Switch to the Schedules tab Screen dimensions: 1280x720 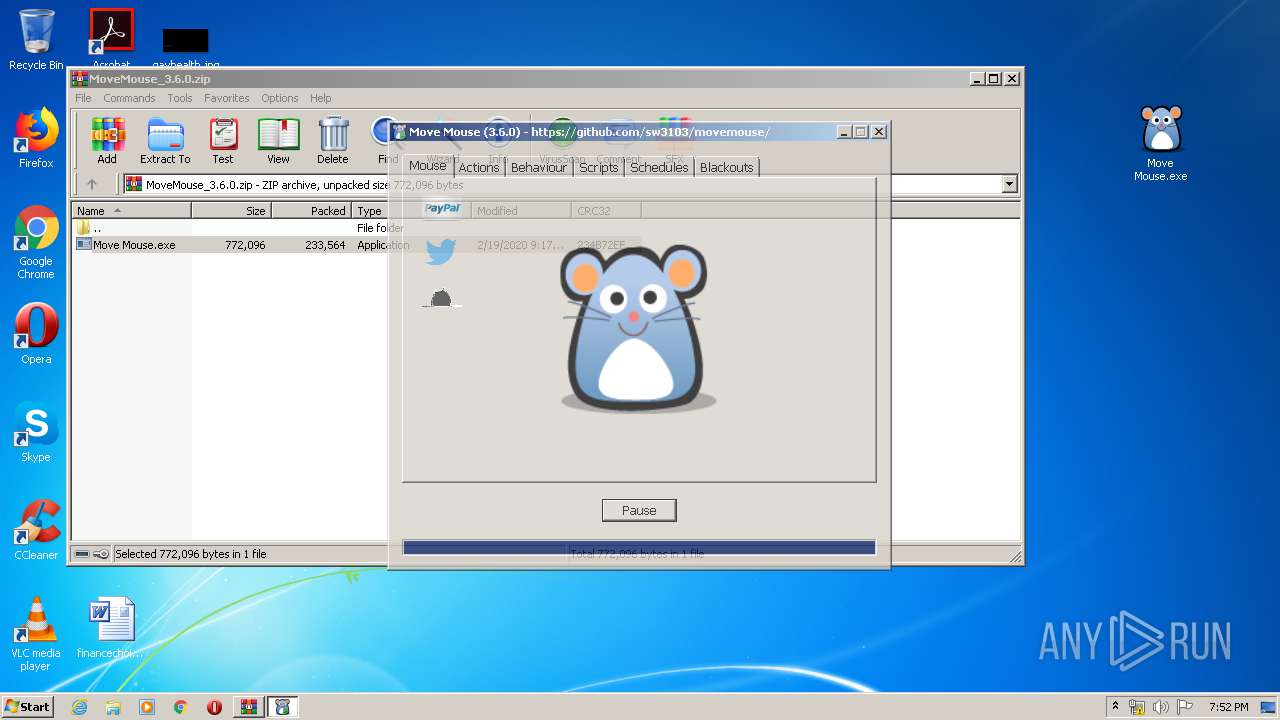click(x=659, y=167)
